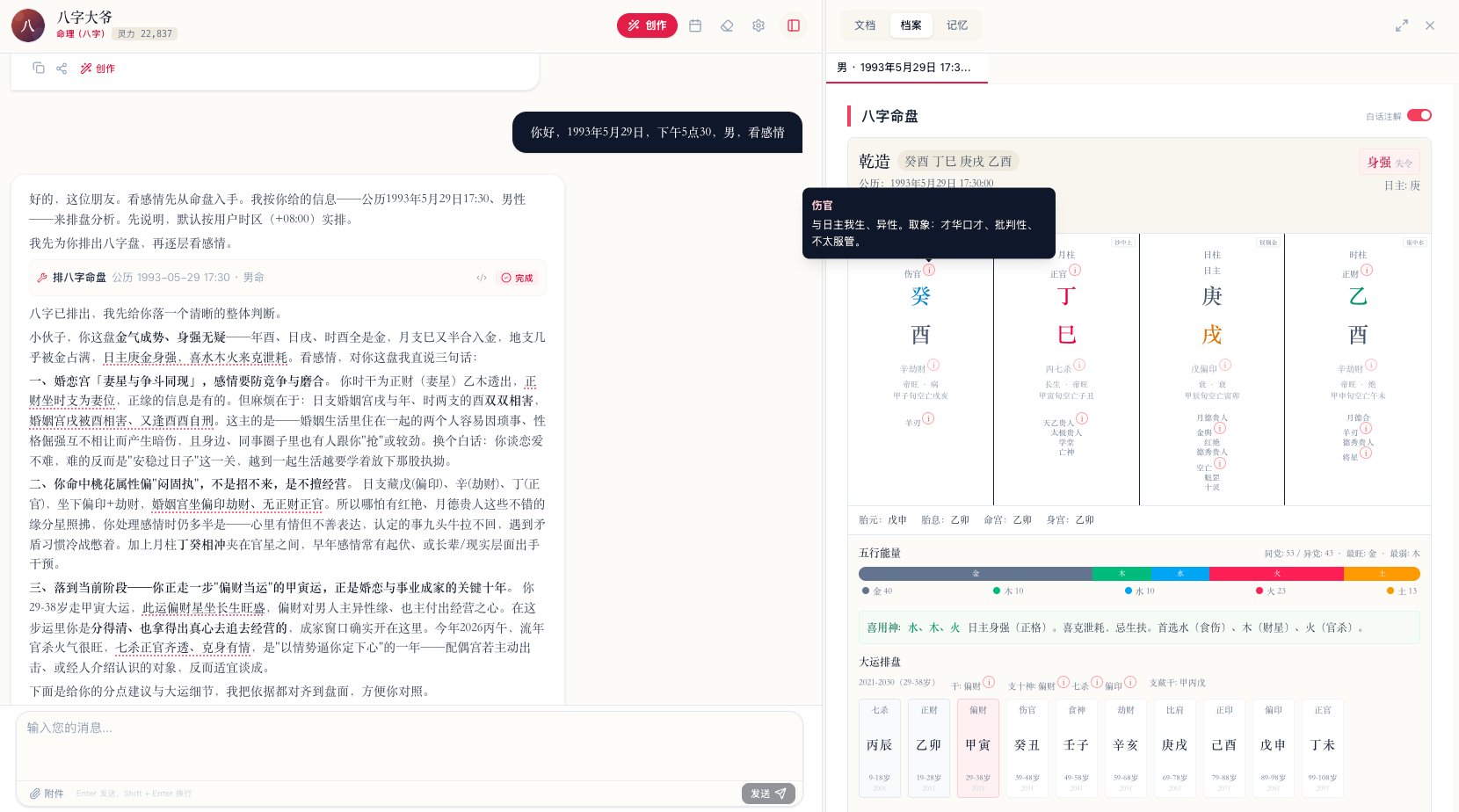Viewport: 1459px width, 812px height.
Task: Click the 火 segment of five-element bar
Action: pos(1276,574)
